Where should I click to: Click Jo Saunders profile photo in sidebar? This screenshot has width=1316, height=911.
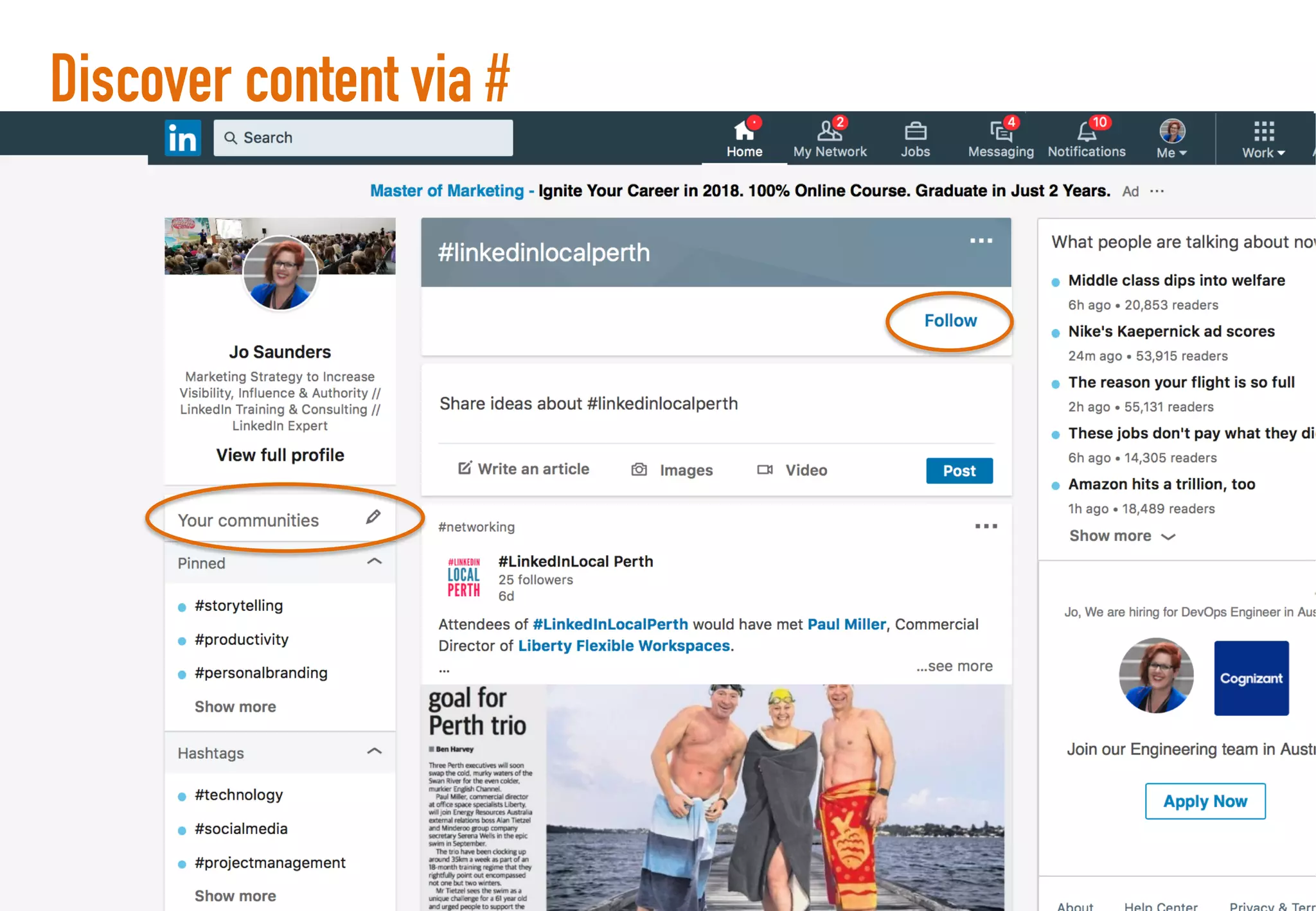[280, 272]
